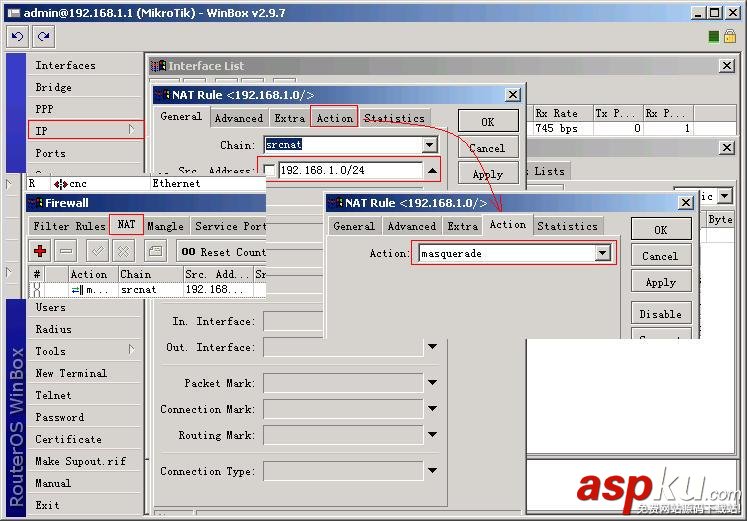Click the green connection status indicator
The image size is (747, 521).
713,37
